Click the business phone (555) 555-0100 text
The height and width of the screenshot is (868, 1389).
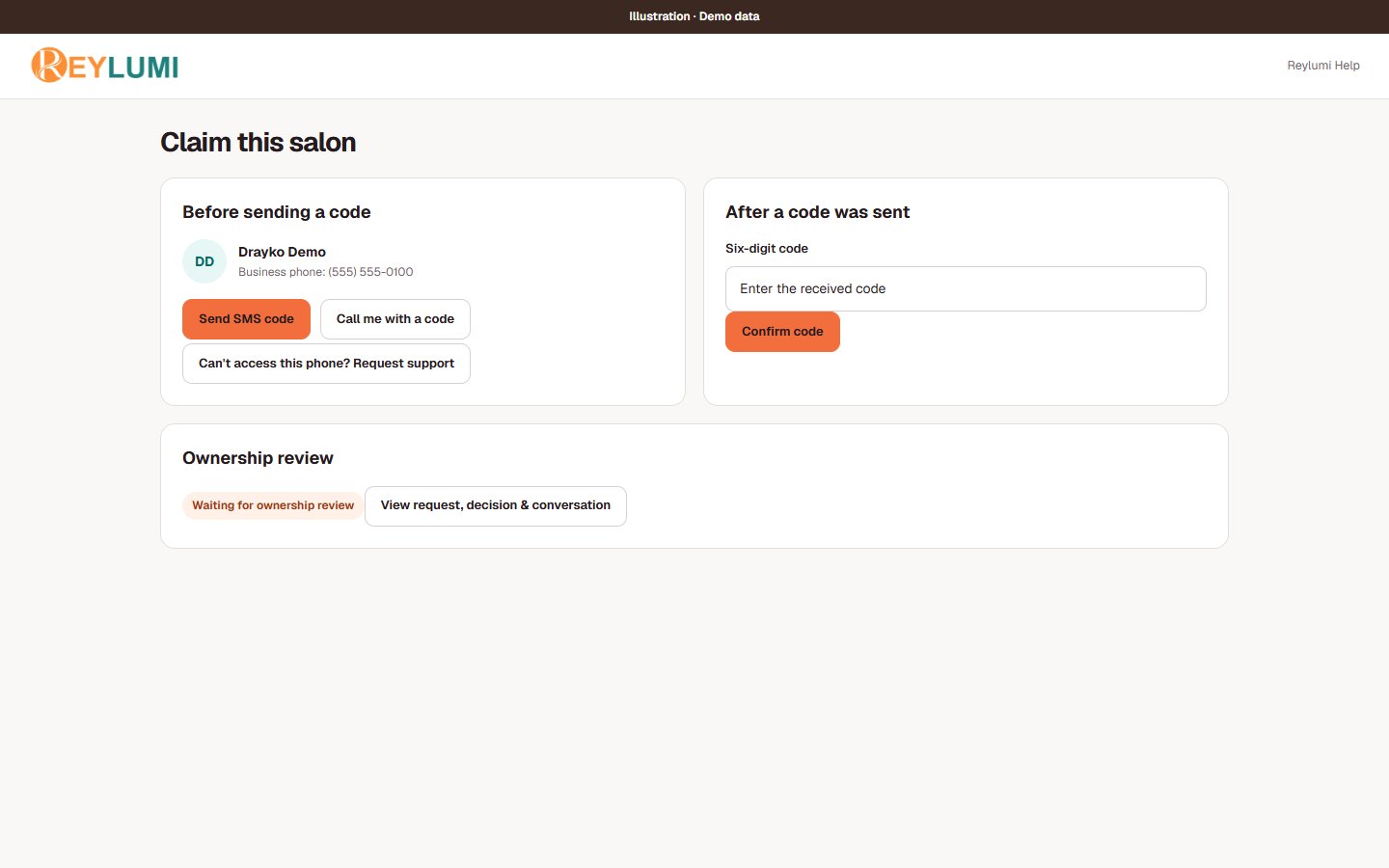pos(326,272)
